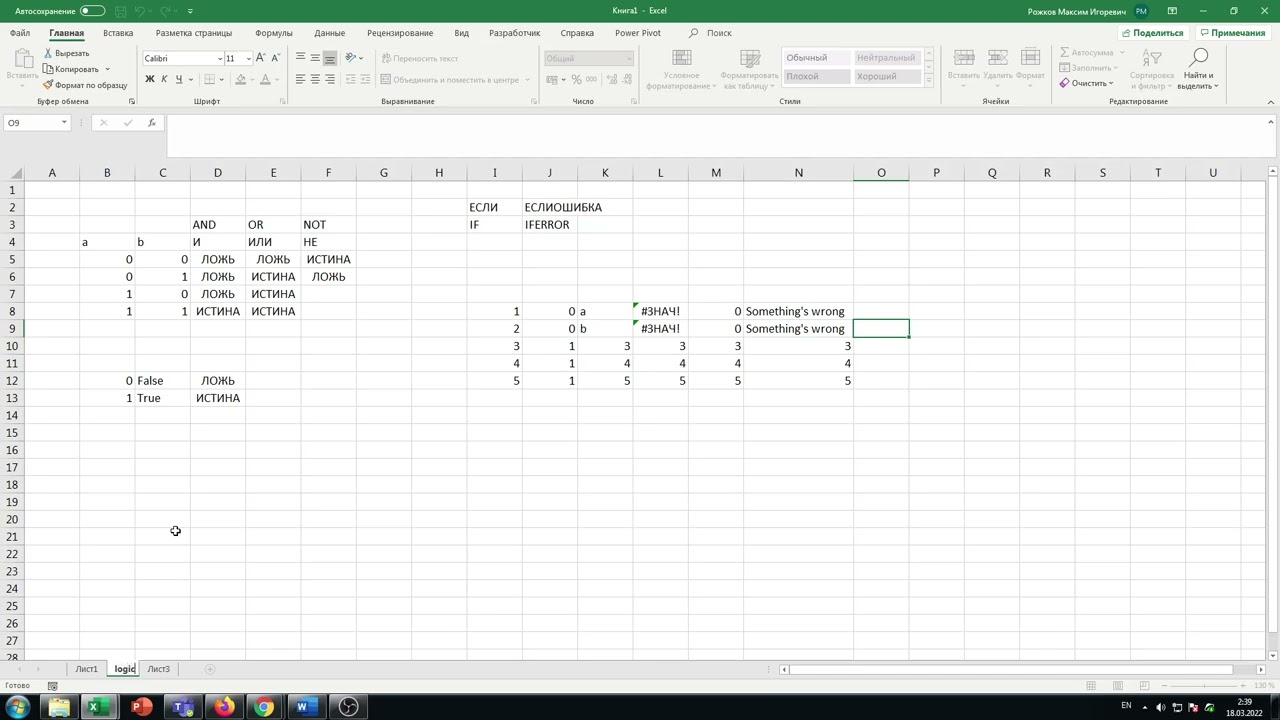Screen dimensions: 1280x720
Task: Switch to the Данные ribbon tab
Action: (329, 33)
